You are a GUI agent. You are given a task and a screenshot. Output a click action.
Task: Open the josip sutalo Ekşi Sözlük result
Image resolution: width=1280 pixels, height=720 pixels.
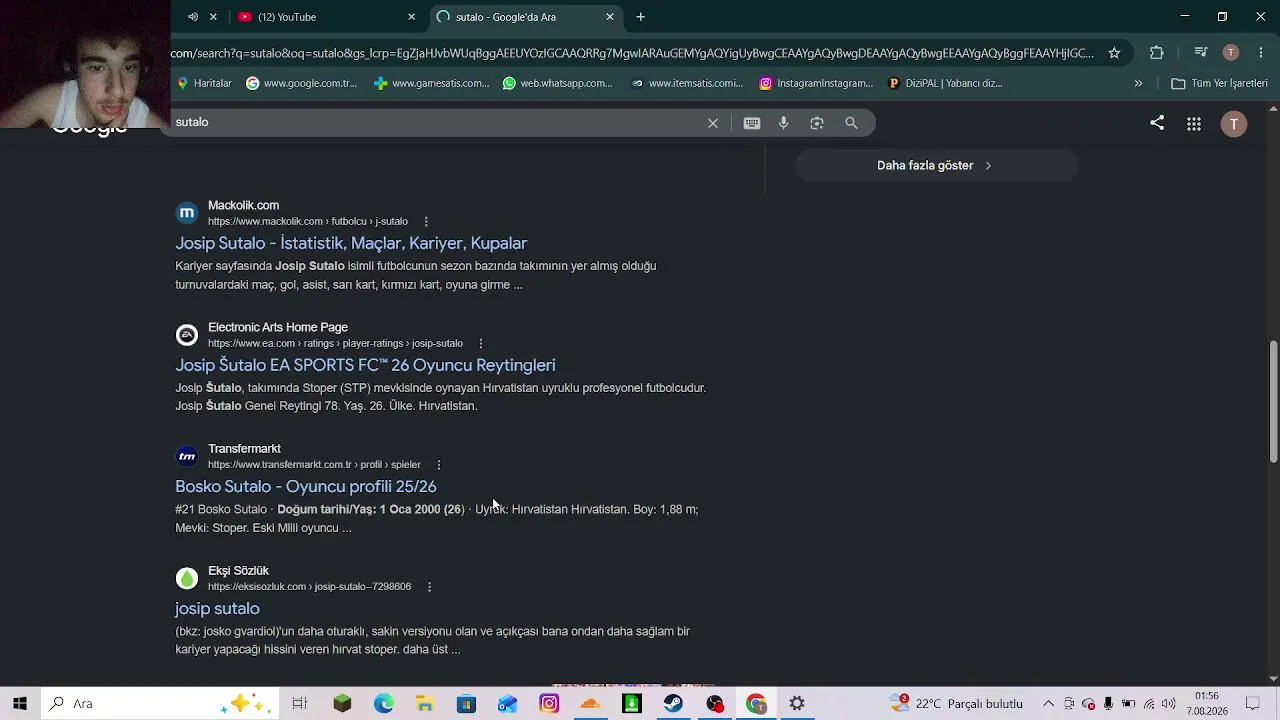pyautogui.click(x=217, y=609)
